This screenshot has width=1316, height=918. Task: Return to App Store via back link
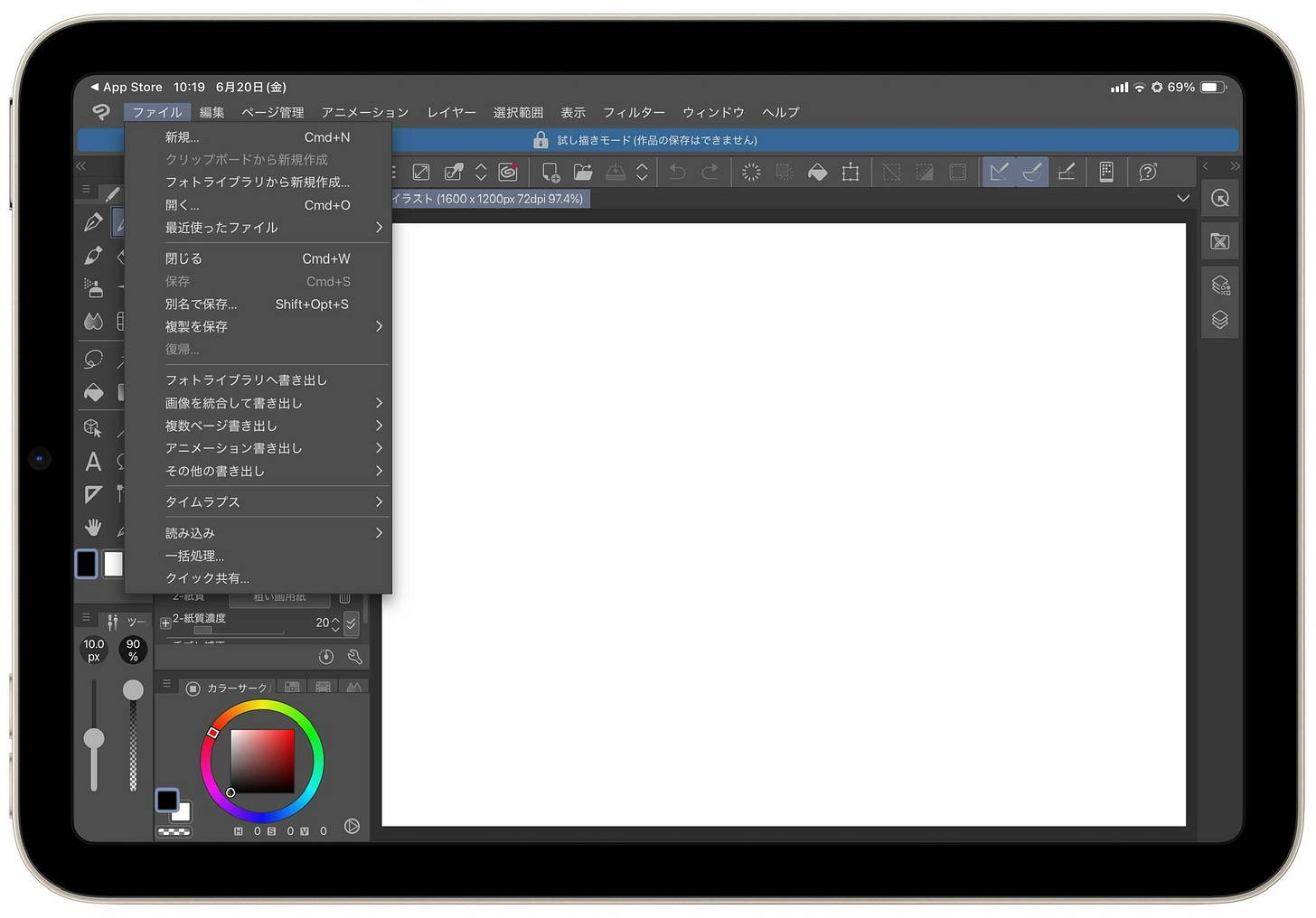point(127,87)
